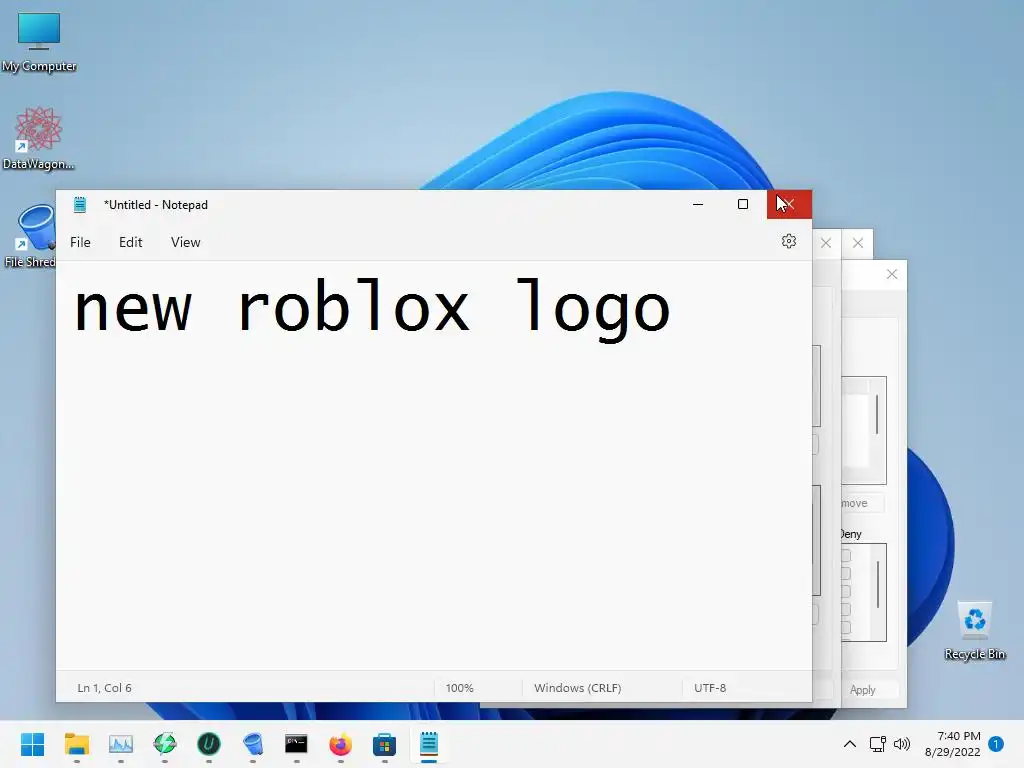The height and width of the screenshot is (768, 1024).
Task: Open Microsoft Store from the taskbar
Action: pos(385,744)
